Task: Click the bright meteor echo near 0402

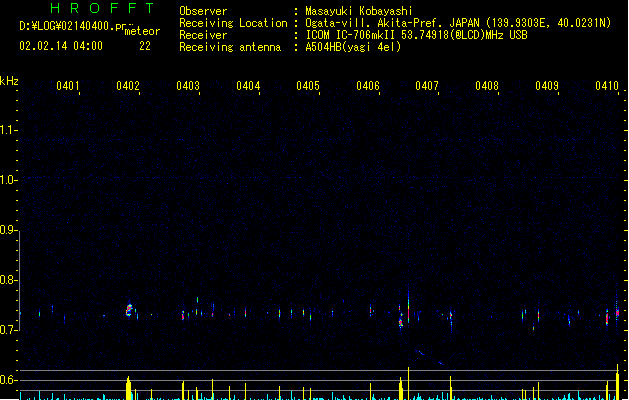Action: tap(129, 310)
